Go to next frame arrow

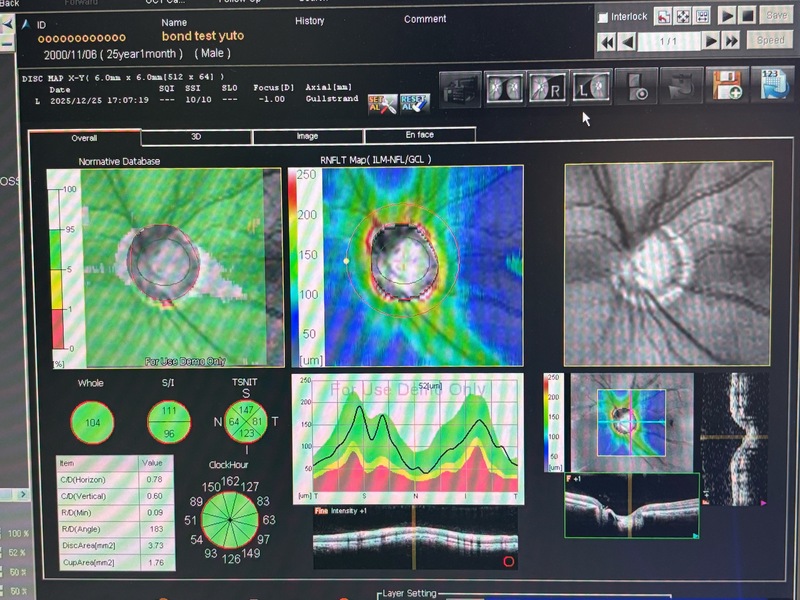[711, 41]
